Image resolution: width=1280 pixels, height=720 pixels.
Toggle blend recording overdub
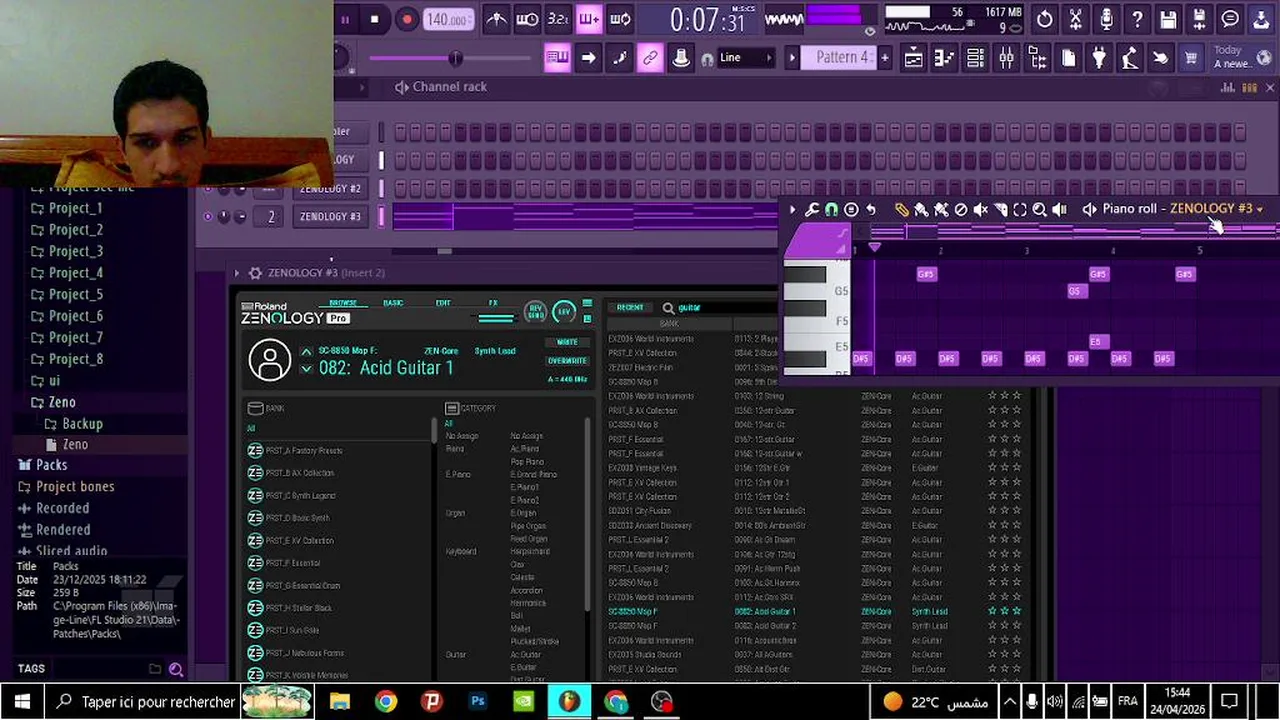[x=589, y=19]
